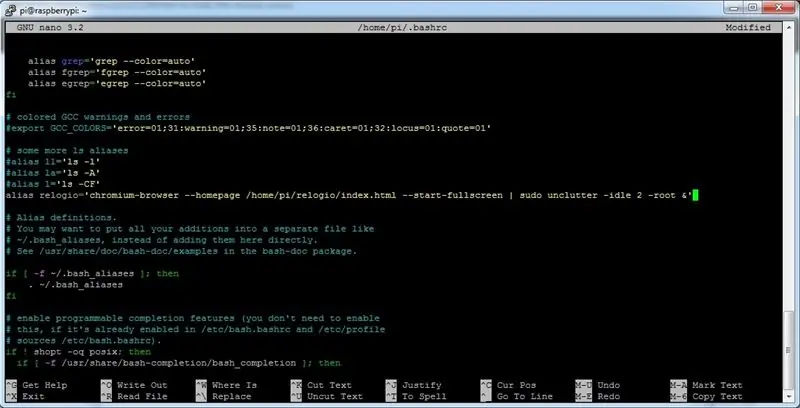
Task: Click the M-E Redo shortcut
Action: coord(597,396)
